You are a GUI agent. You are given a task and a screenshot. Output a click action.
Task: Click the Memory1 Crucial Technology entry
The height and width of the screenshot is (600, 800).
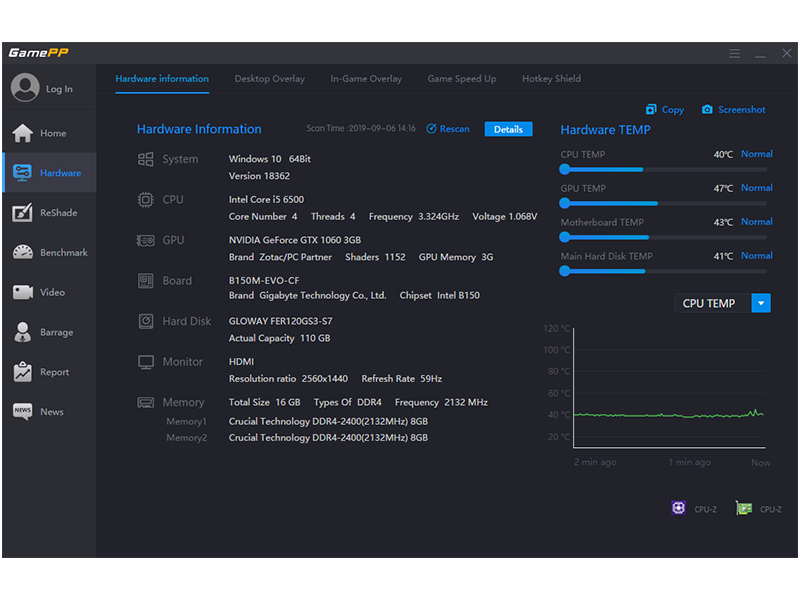click(x=328, y=421)
